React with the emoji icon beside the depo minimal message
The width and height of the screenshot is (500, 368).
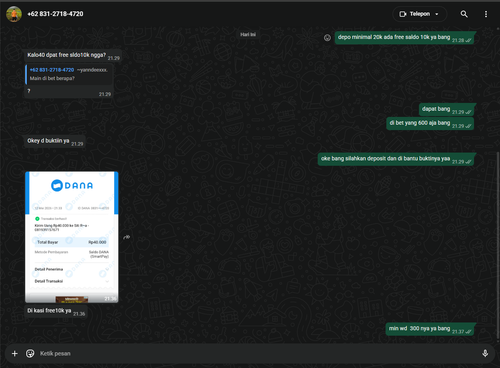click(327, 38)
